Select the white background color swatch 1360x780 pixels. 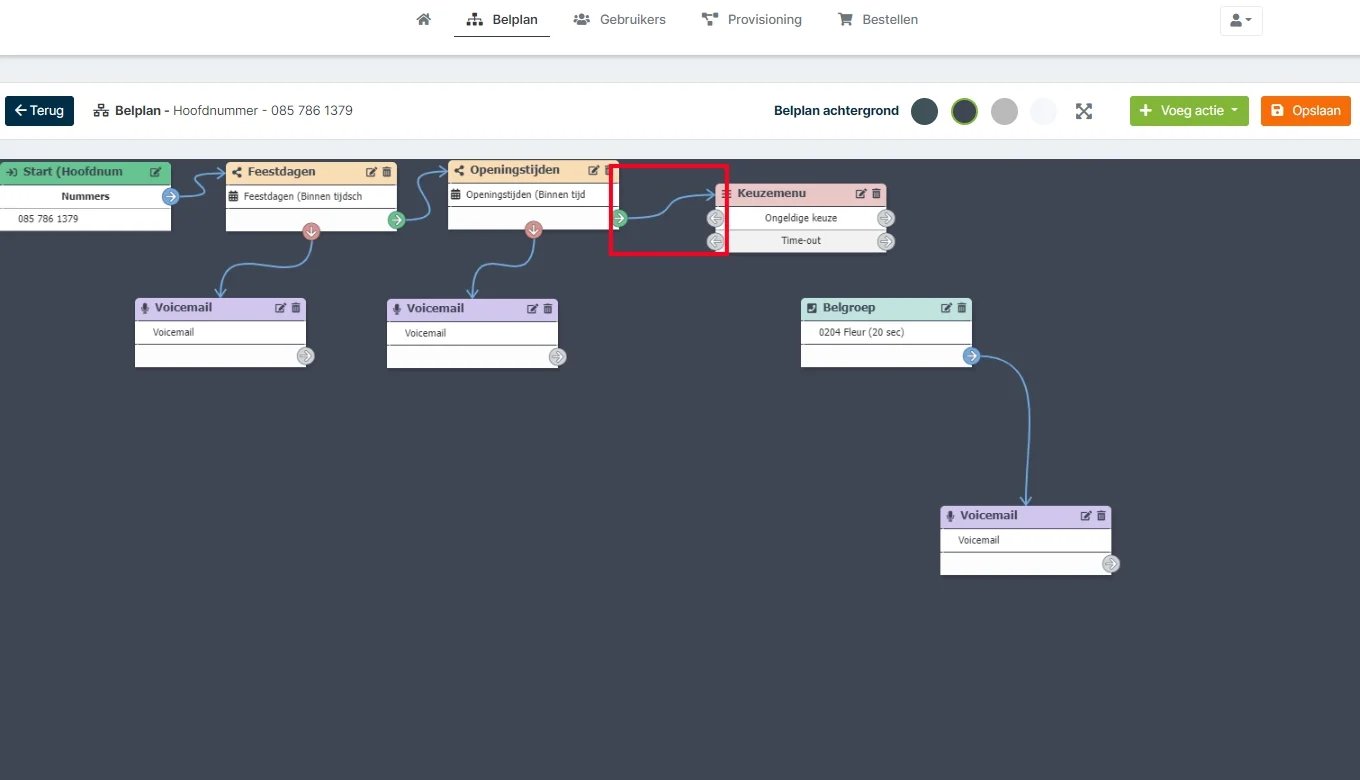[x=1043, y=111]
